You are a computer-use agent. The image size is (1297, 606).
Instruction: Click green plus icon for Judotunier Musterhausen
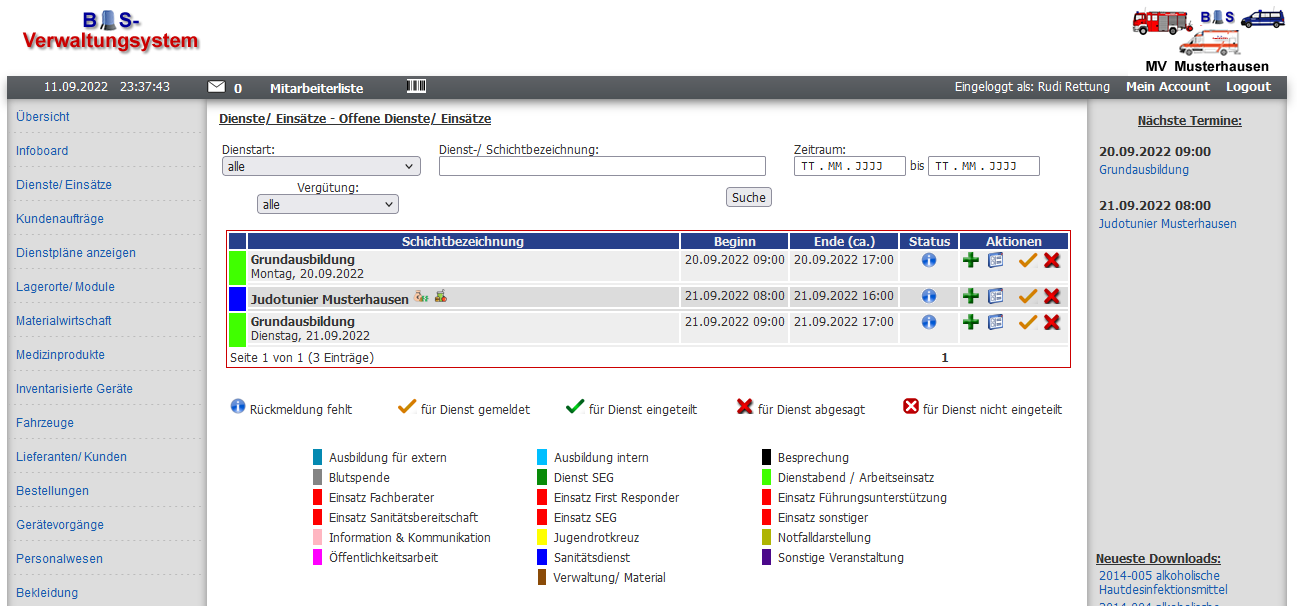(971, 296)
